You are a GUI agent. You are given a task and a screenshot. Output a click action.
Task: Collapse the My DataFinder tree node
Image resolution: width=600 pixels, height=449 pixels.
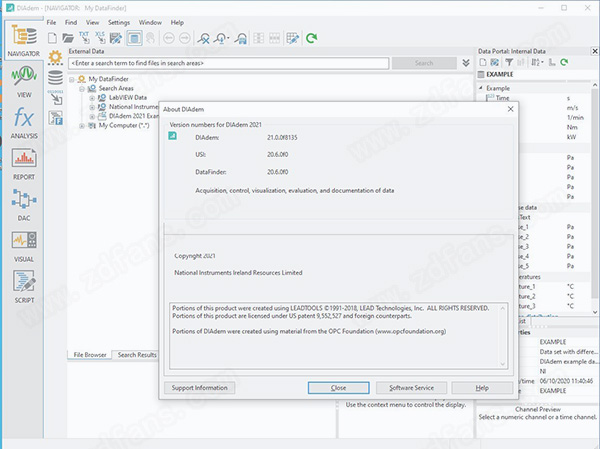[74, 78]
